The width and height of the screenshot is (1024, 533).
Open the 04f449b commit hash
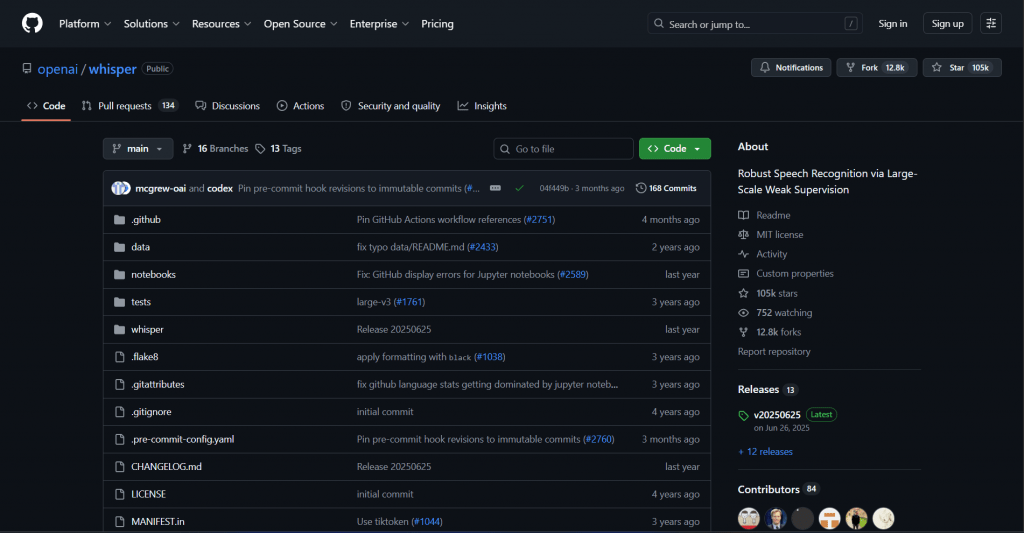point(554,188)
